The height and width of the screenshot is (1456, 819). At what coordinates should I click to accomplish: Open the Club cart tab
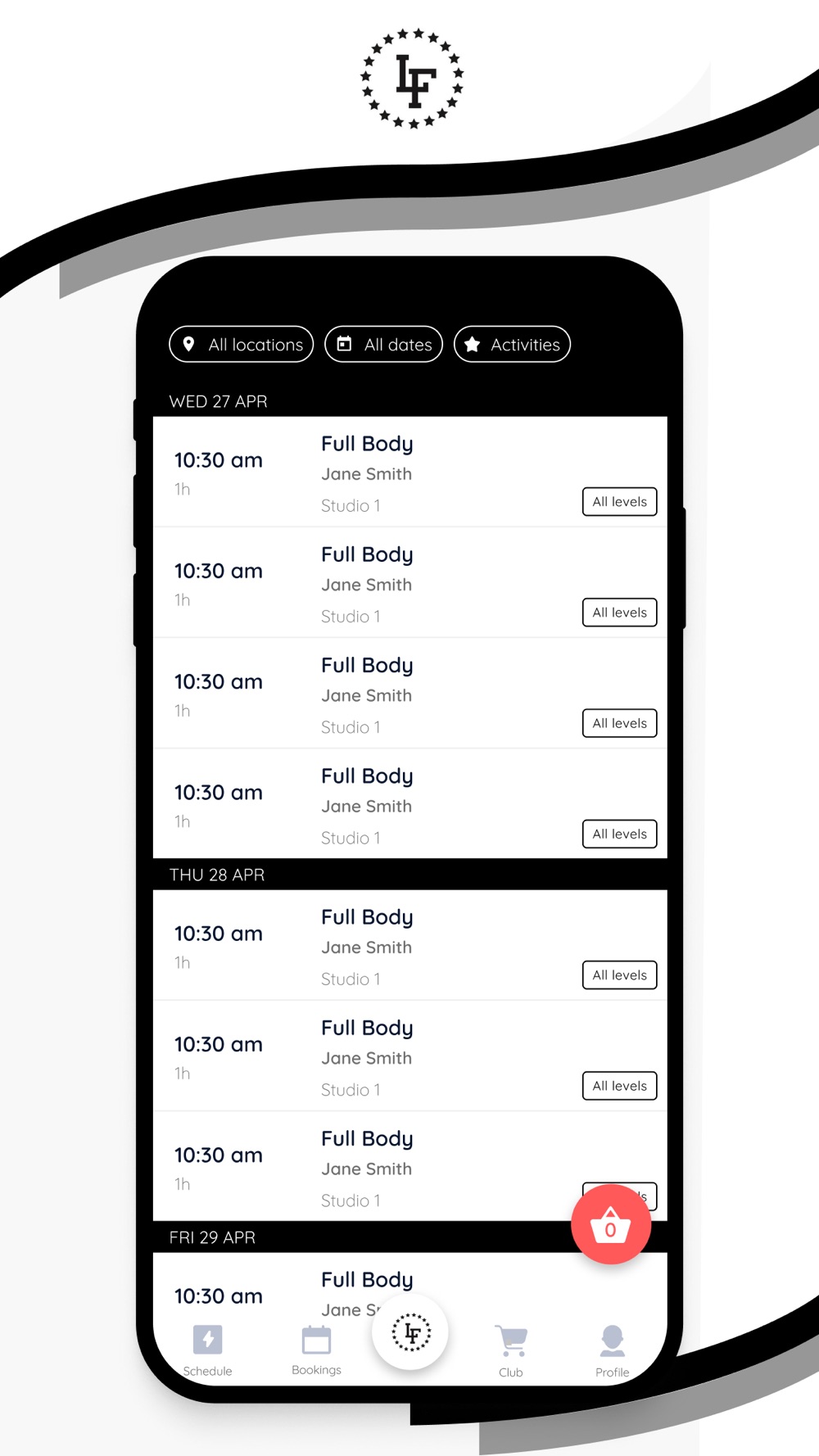tap(511, 1351)
